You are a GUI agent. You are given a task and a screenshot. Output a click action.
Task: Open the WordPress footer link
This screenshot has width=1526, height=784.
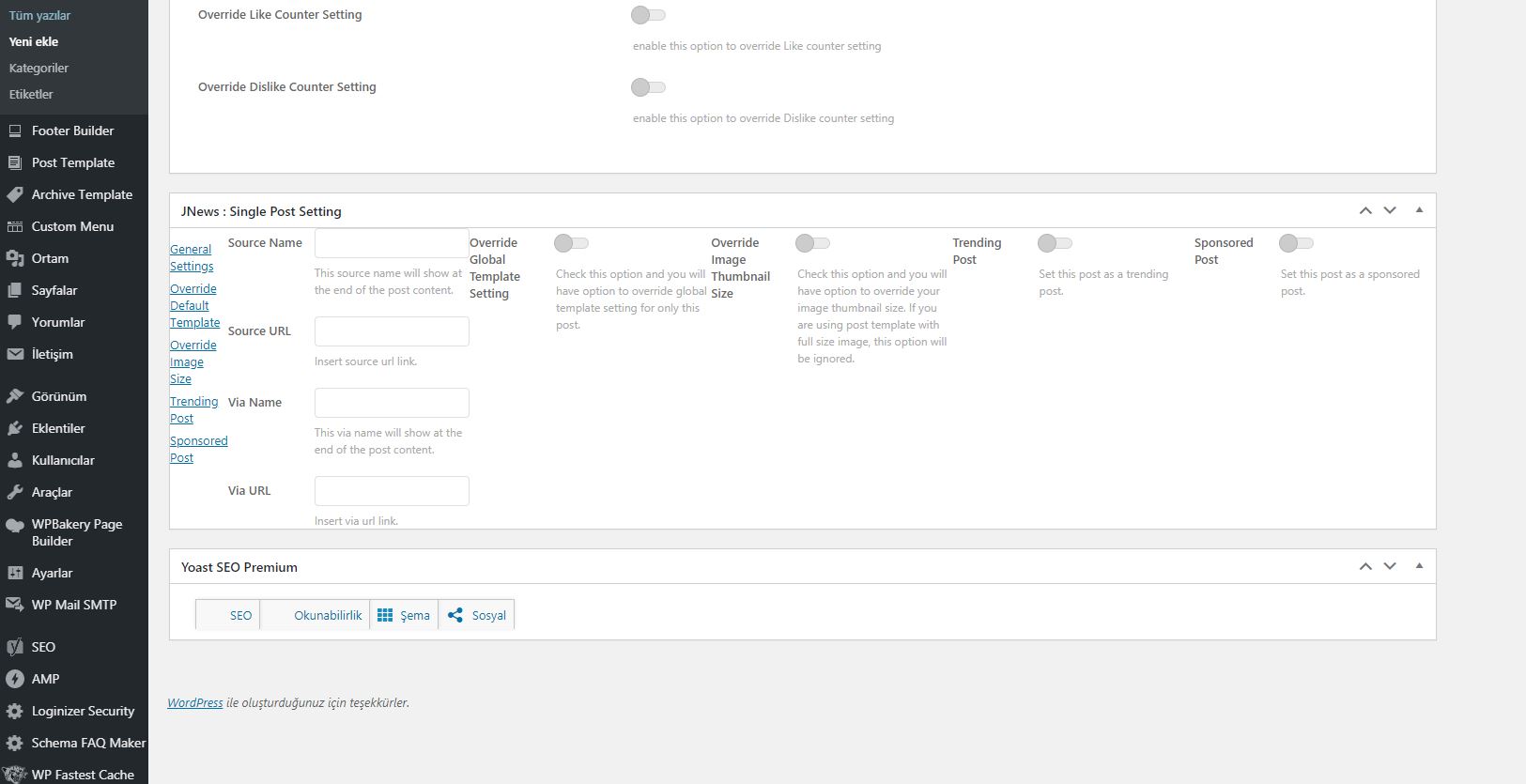point(195,702)
